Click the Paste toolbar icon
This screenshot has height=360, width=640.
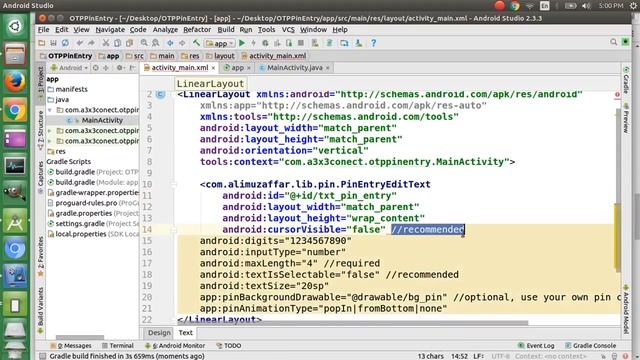129,43
